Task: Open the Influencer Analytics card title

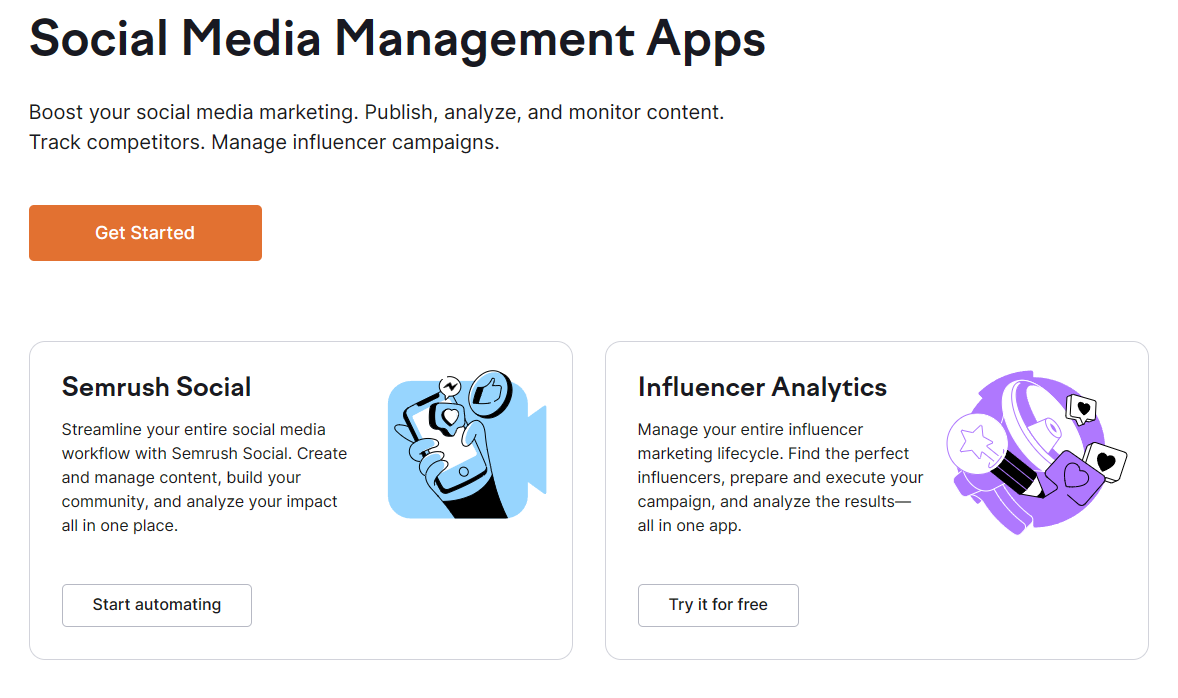Action: coord(762,387)
